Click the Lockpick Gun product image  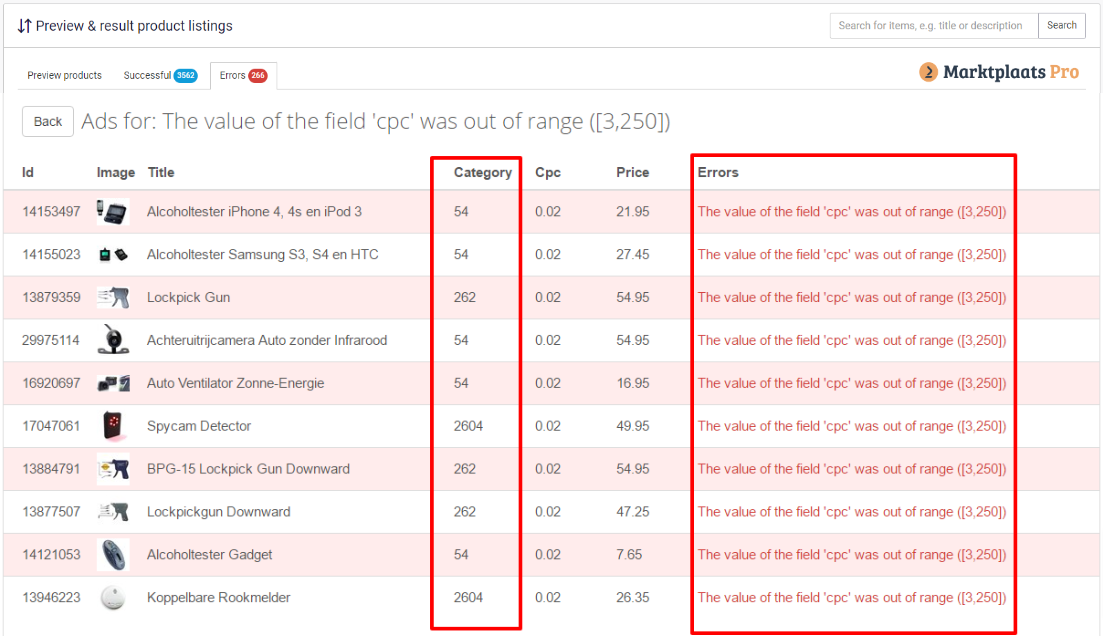(113, 298)
